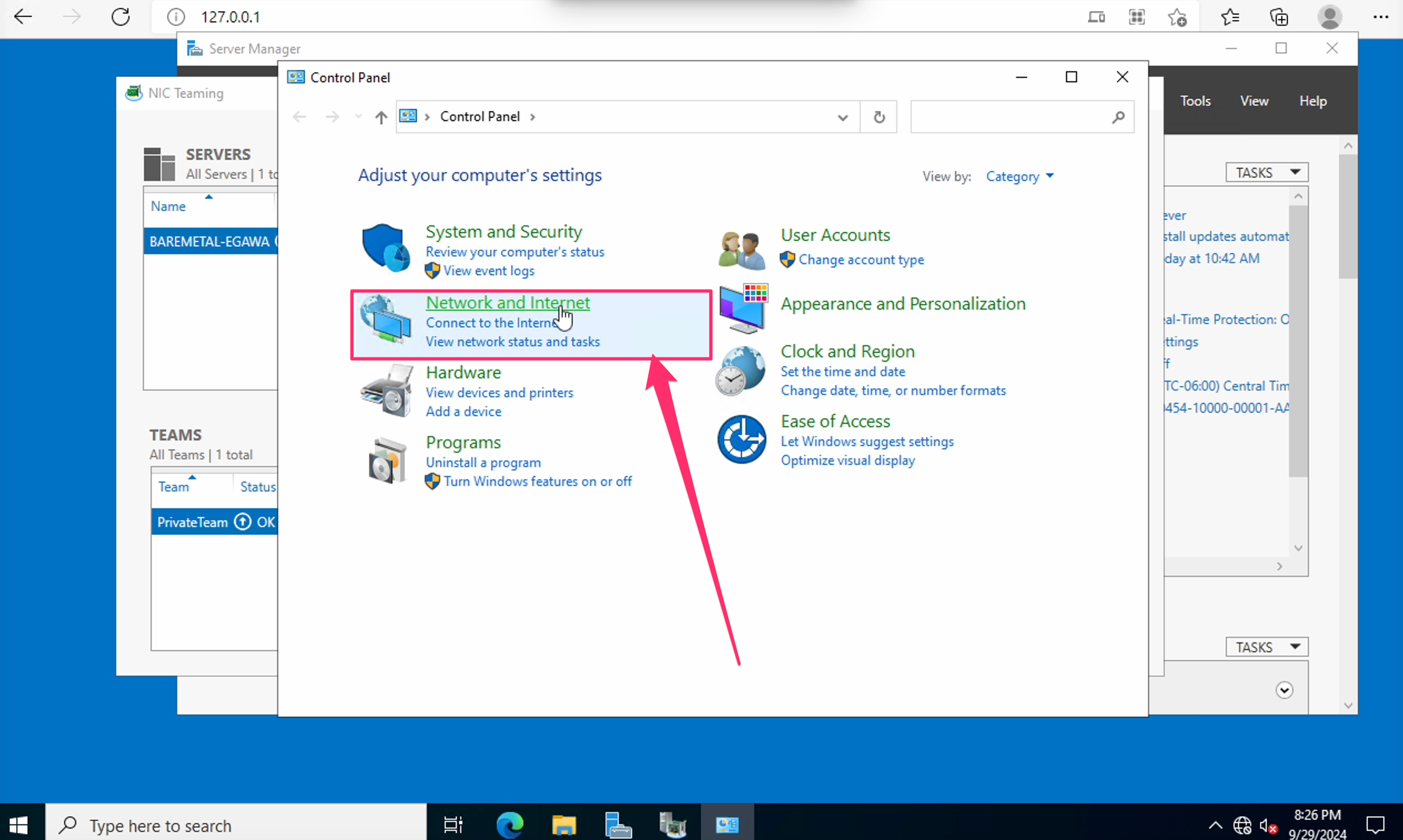Open the upper TASKS dropdown in Server Manager
The height and width of the screenshot is (840, 1403).
pos(1266,172)
